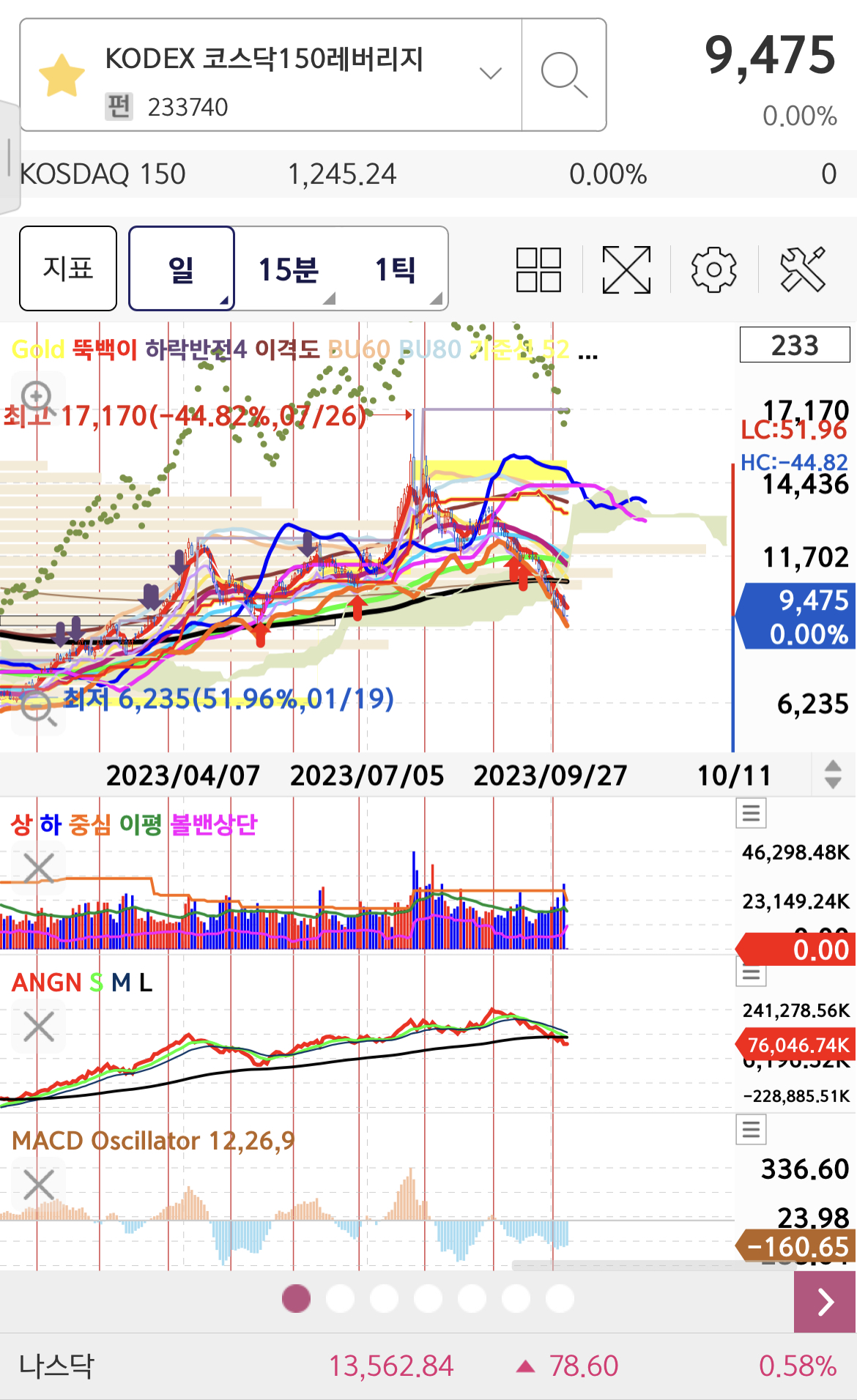Select the fifth page indicator dot
The image size is (857, 1400).
(x=472, y=1299)
